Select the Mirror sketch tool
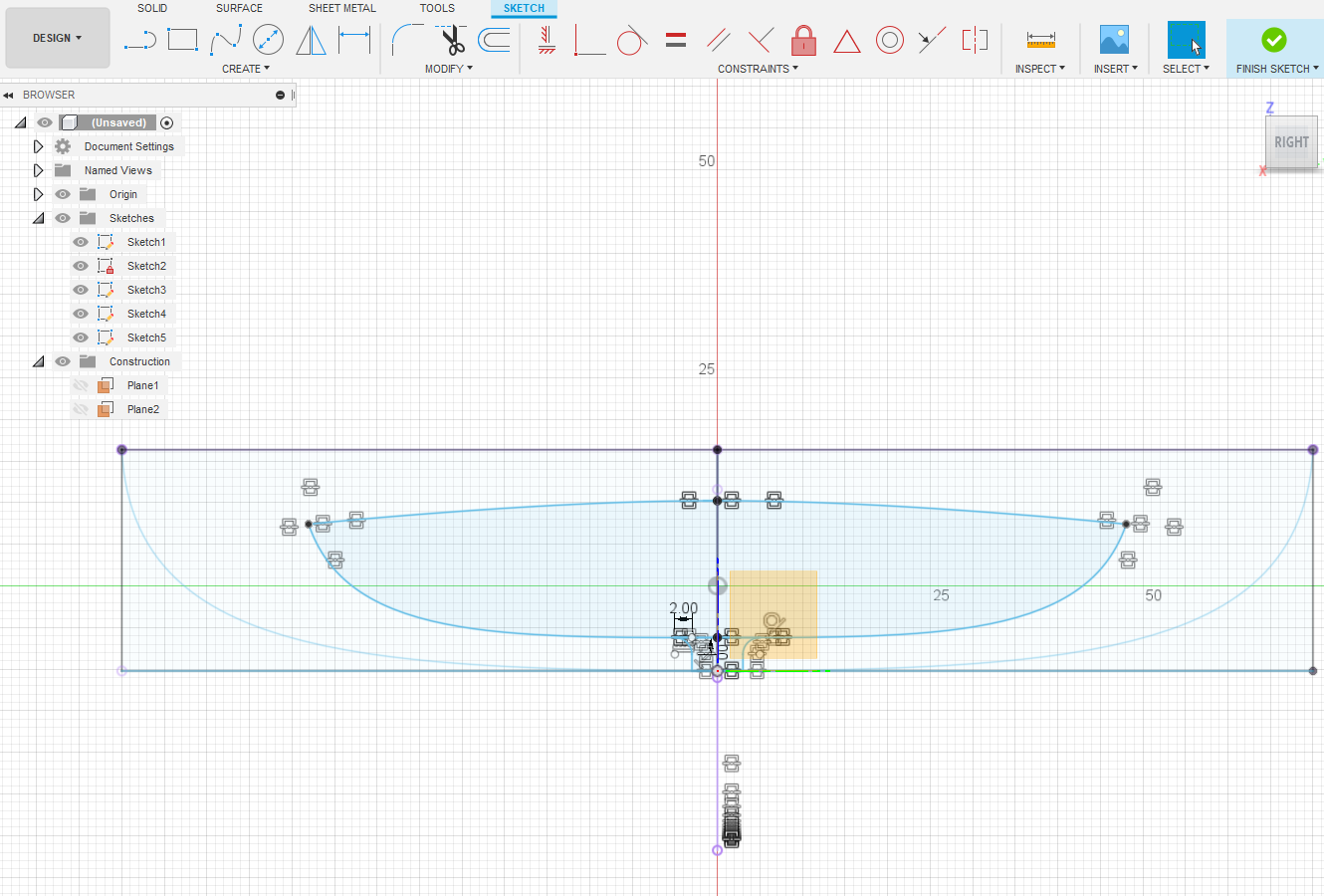The height and width of the screenshot is (896, 1324). [x=311, y=40]
